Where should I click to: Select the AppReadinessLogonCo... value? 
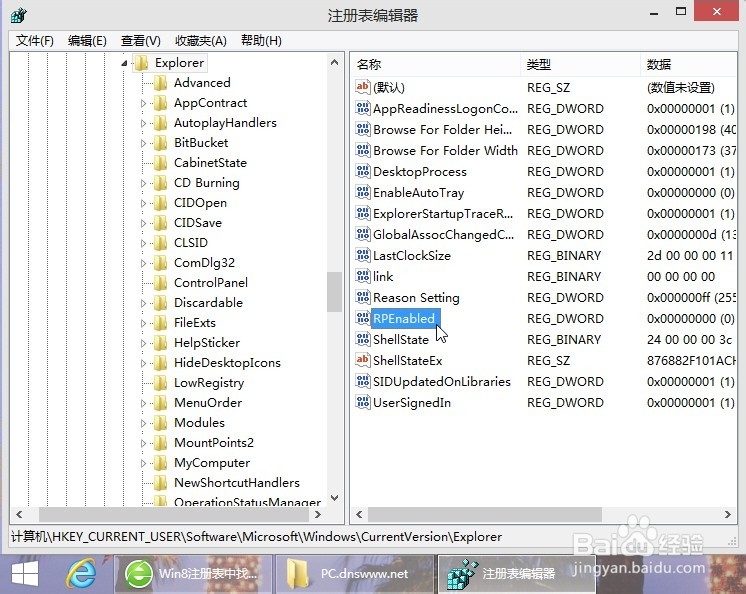(x=445, y=108)
